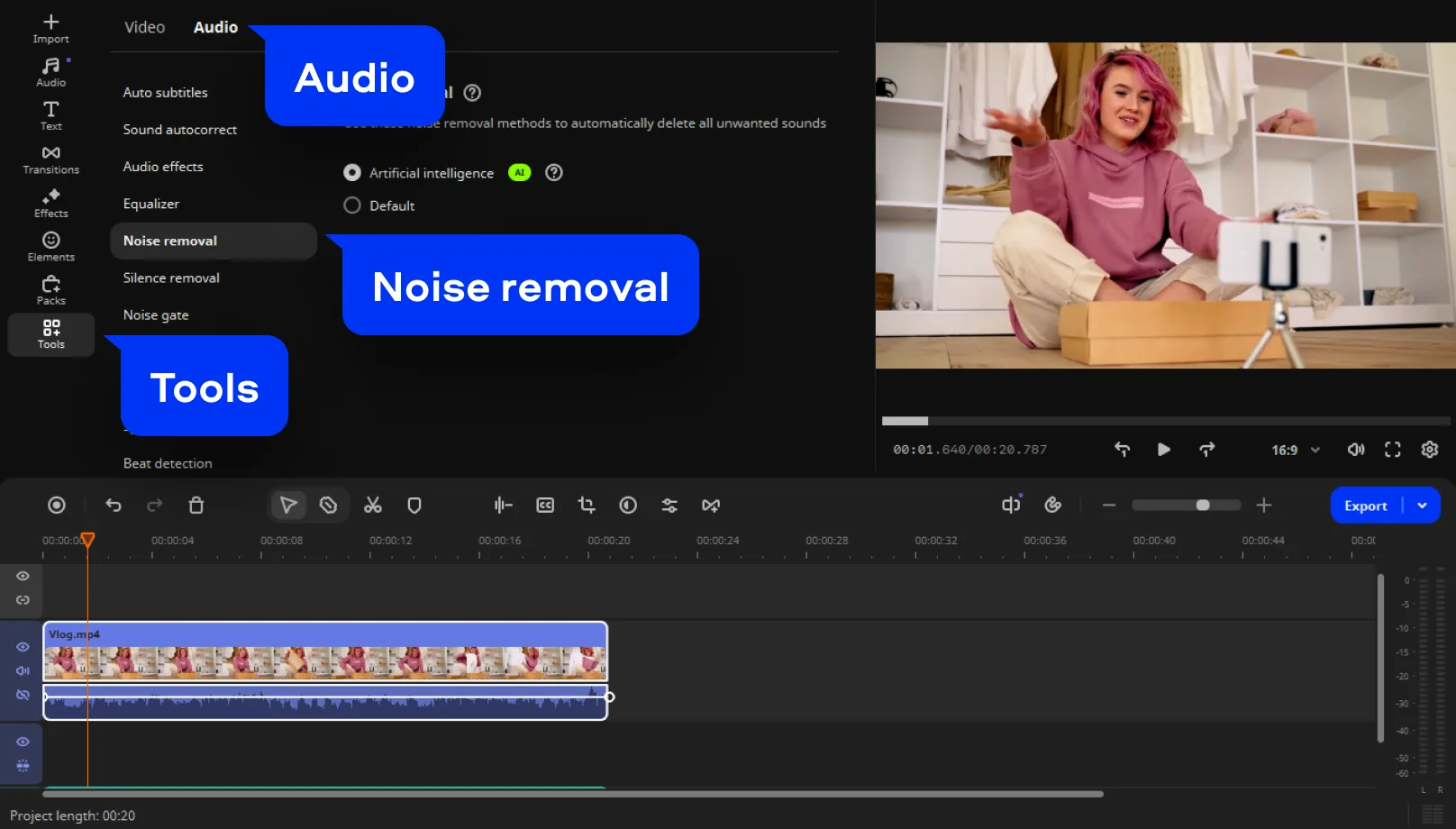Mute the Vlog.mp4 track audio
Image resolution: width=1456 pixels, height=829 pixels.
[x=23, y=670]
